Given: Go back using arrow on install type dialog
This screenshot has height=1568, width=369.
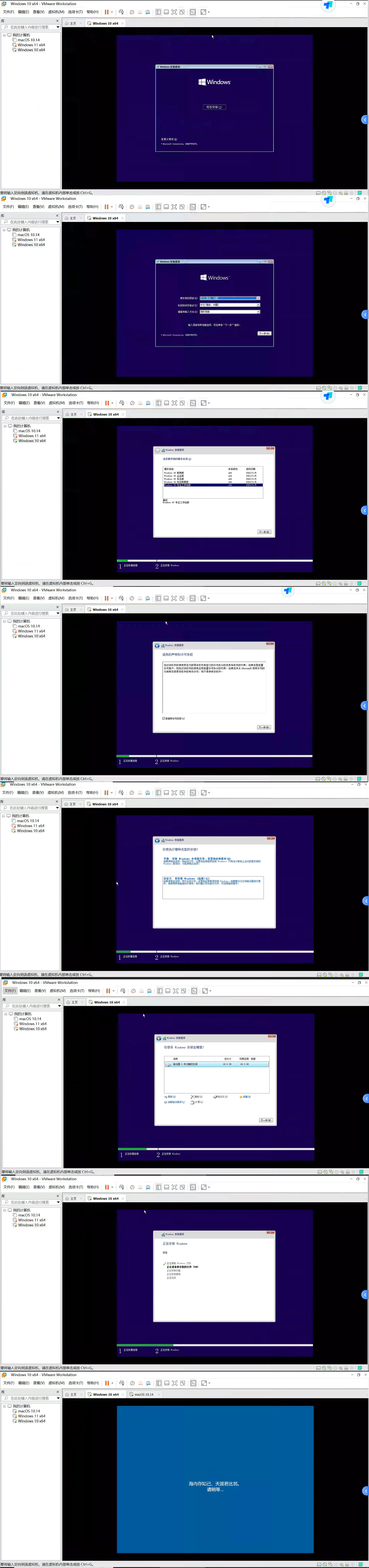Looking at the screenshot, I should point(157,841).
